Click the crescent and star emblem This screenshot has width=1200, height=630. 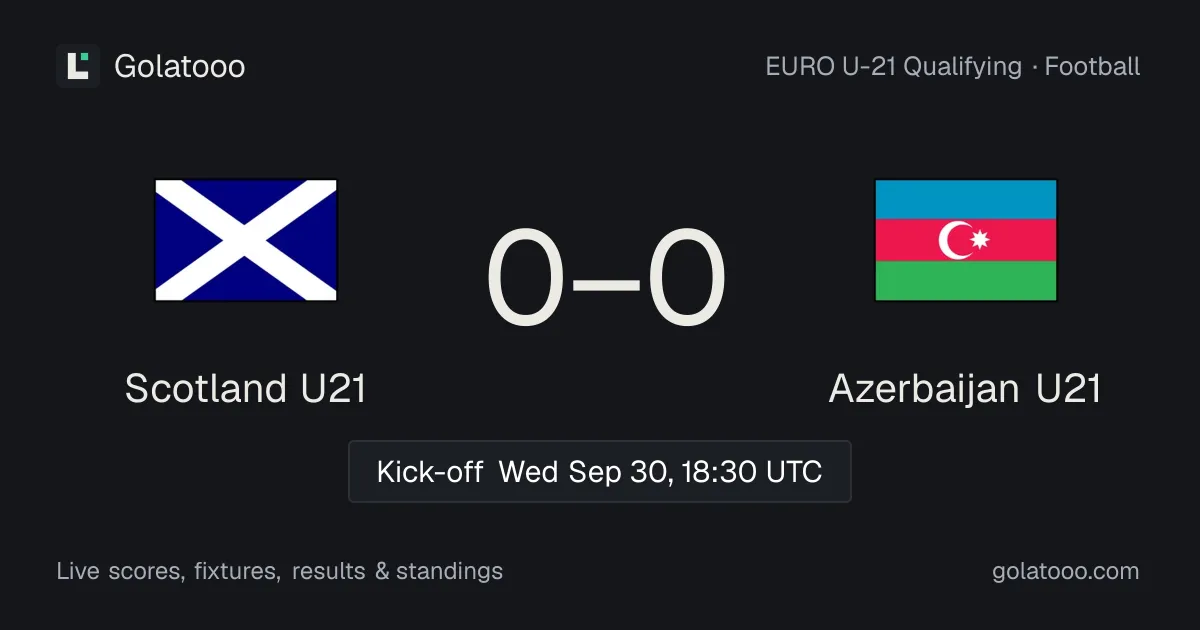[964, 240]
